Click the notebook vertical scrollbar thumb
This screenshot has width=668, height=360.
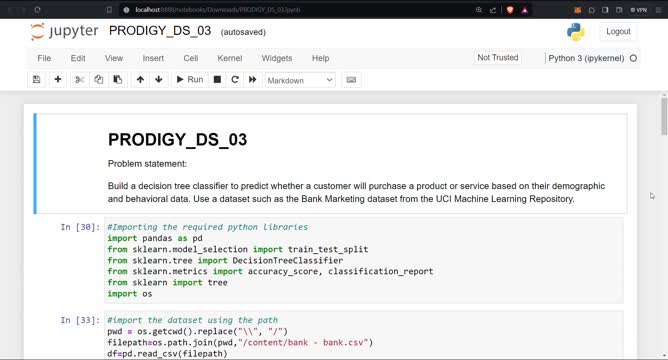(664, 116)
